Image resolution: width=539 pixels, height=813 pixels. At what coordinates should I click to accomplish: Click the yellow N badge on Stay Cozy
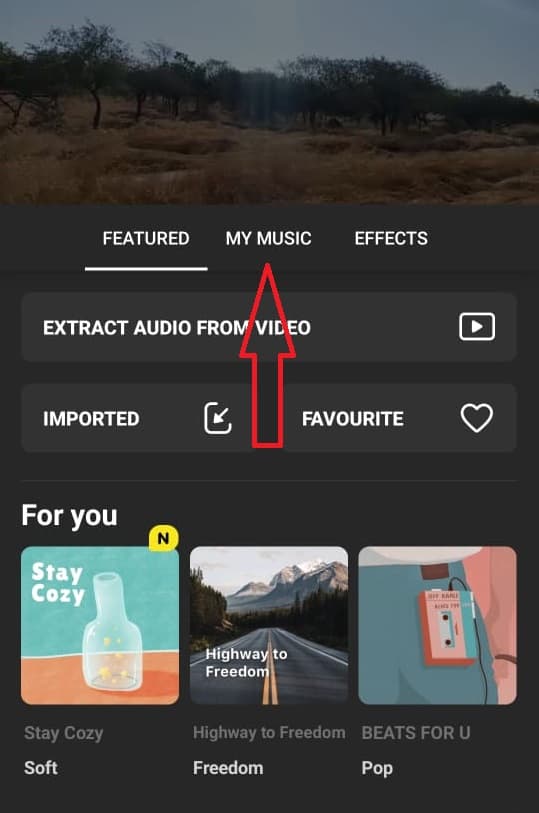(x=164, y=538)
